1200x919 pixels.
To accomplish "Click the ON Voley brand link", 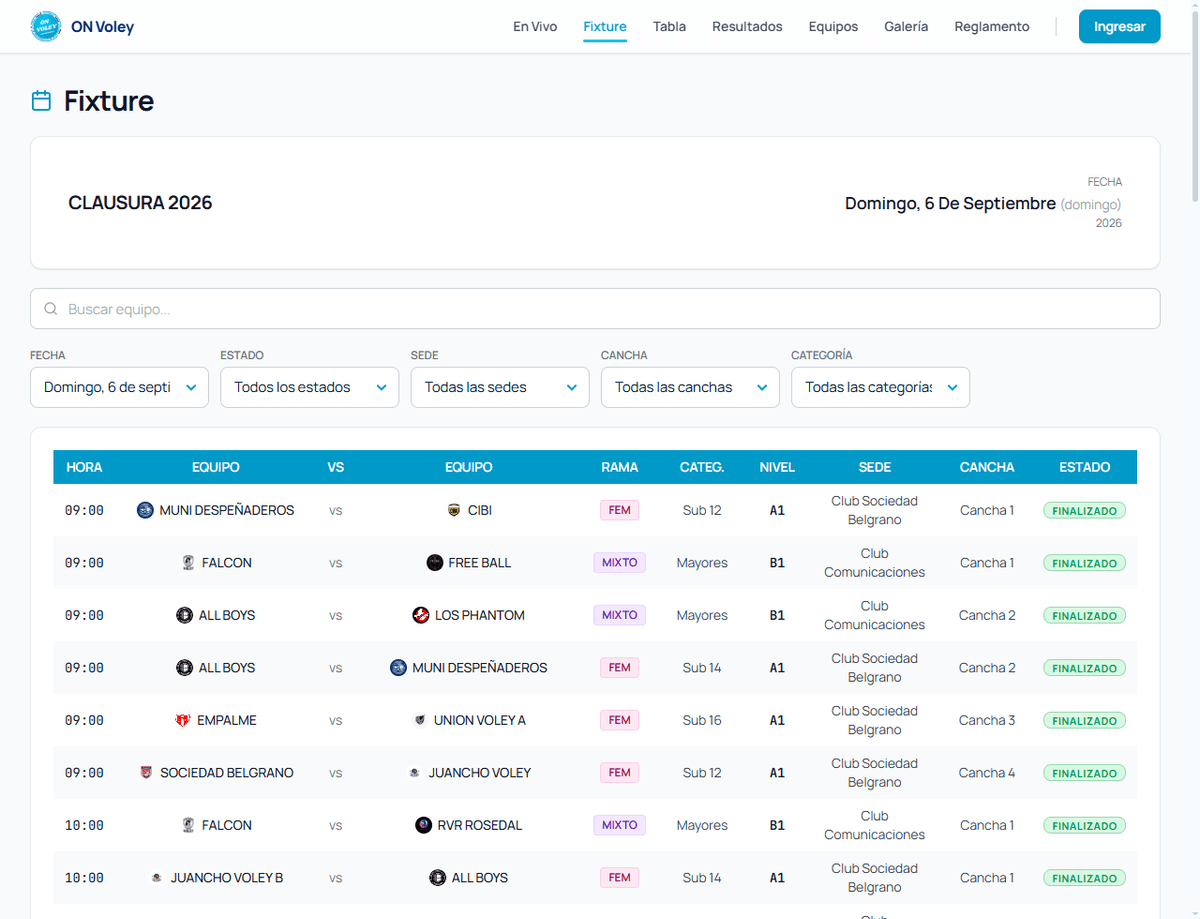I will [83, 27].
